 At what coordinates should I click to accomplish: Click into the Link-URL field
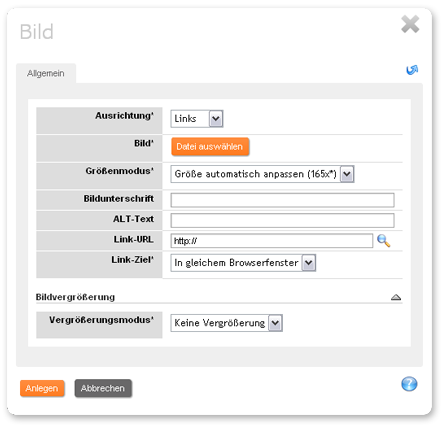click(272, 241)
